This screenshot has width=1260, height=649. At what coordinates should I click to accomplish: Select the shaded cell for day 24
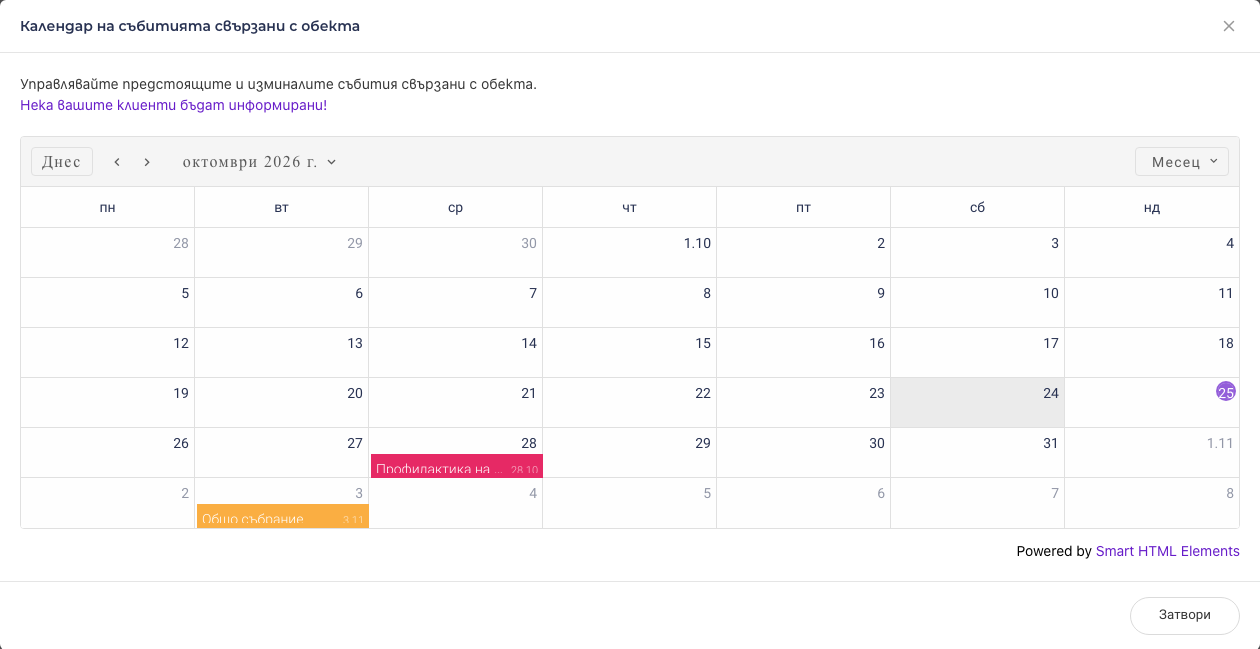pos(978,403)
